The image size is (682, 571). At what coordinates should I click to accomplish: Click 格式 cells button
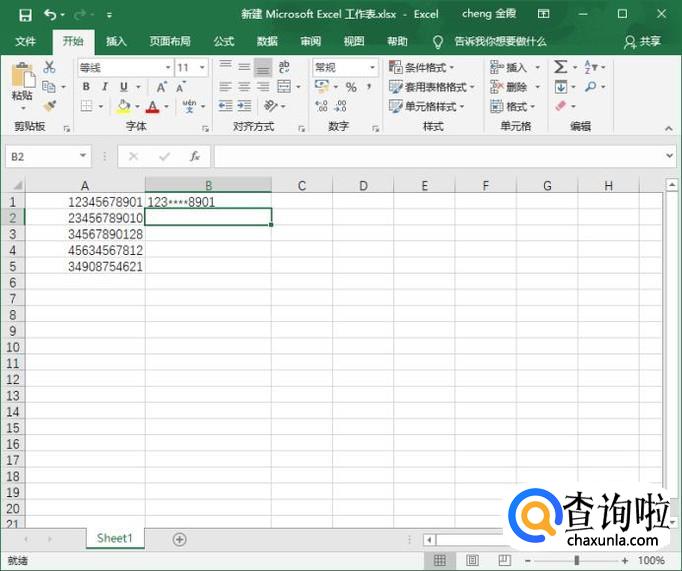[512, 106]
